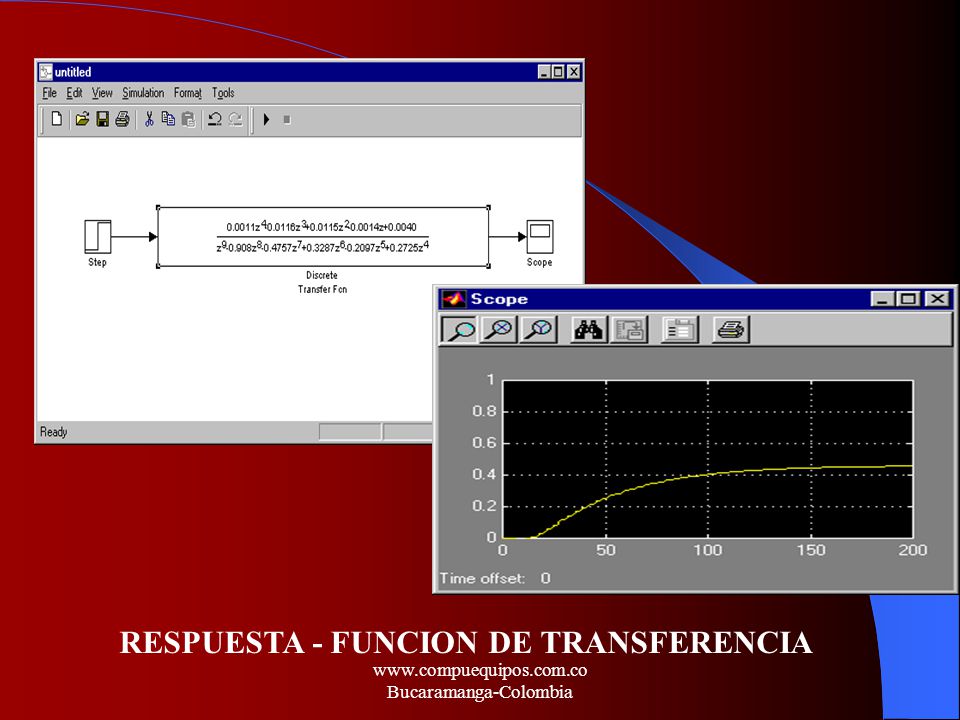Open the File menu
Image resolution: width=960 pixels, height=720 pixels.
pyautogui.click(x=50, y=93)
